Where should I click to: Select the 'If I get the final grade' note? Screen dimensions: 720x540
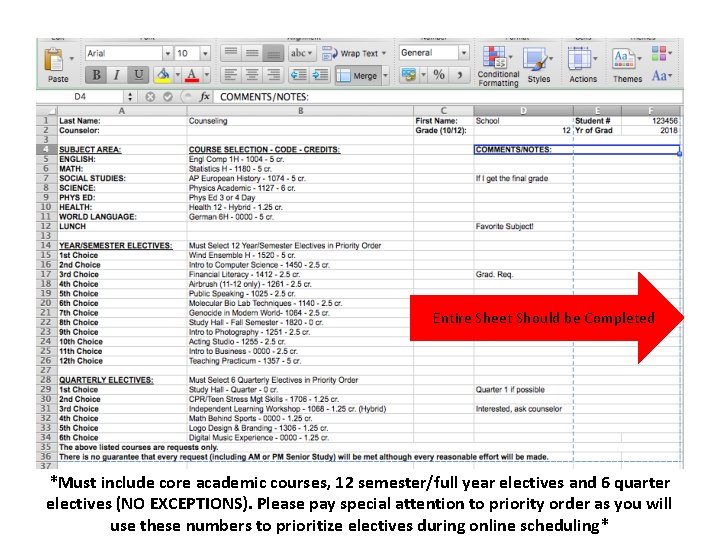(523, 179)
